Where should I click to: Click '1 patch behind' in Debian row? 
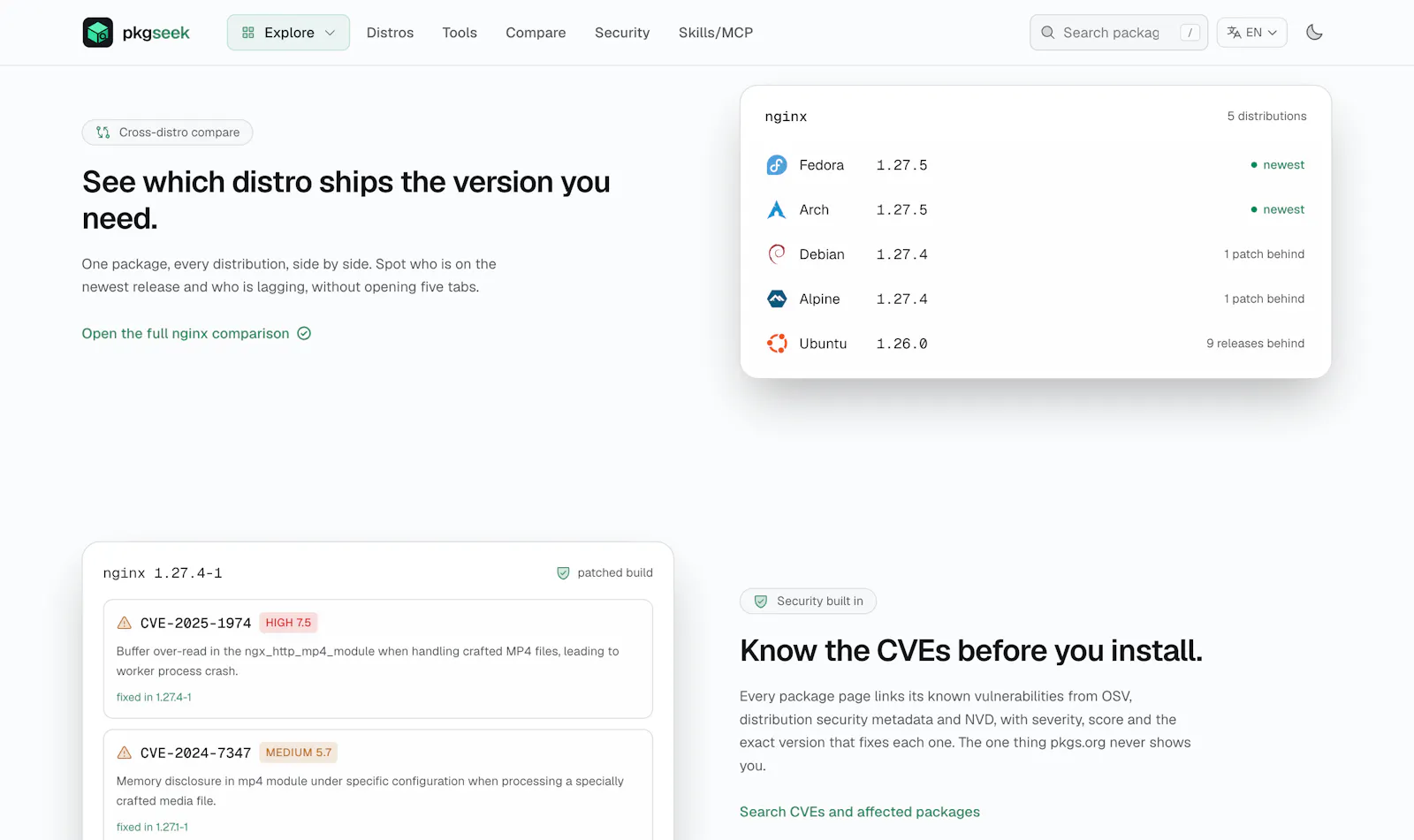click(1264, 254)
